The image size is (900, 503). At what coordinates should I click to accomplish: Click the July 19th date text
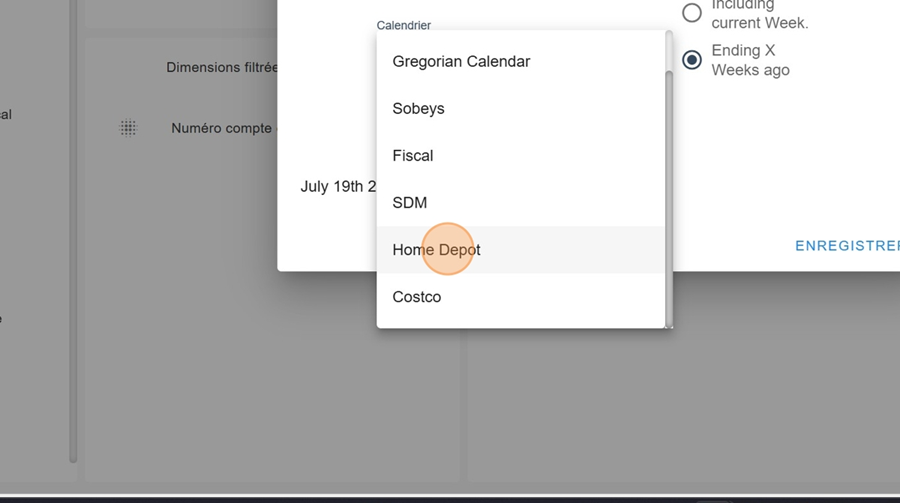pos(338,187)
